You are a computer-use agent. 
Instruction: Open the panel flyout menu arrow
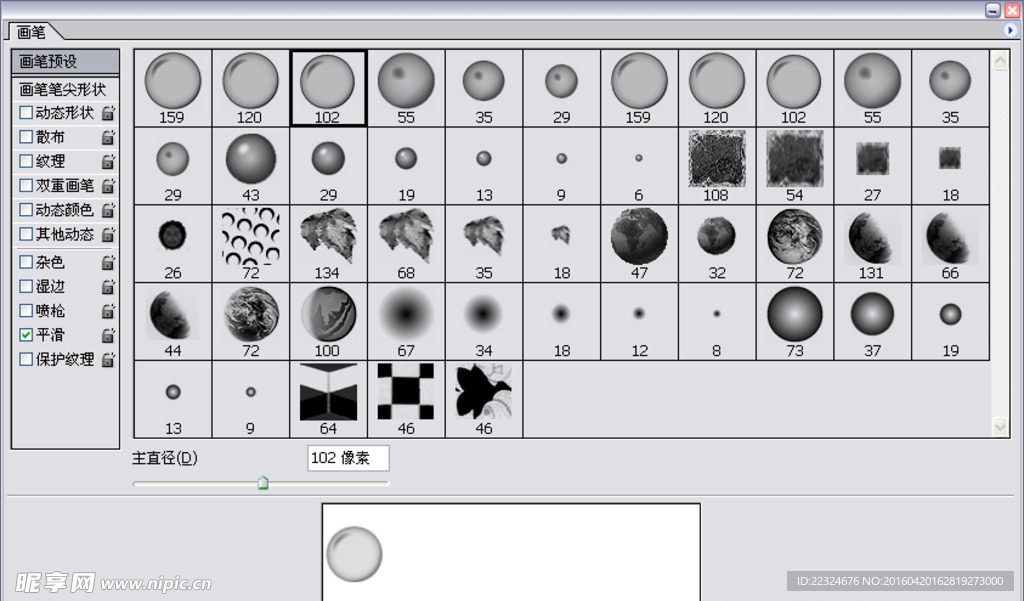pyautogui.click(x=1010, y=30)
